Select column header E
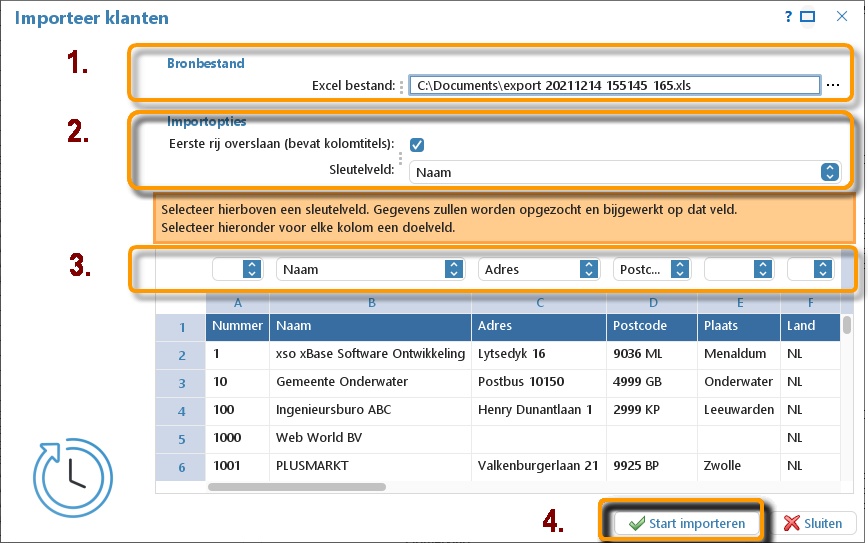 [x=739, y=303]
